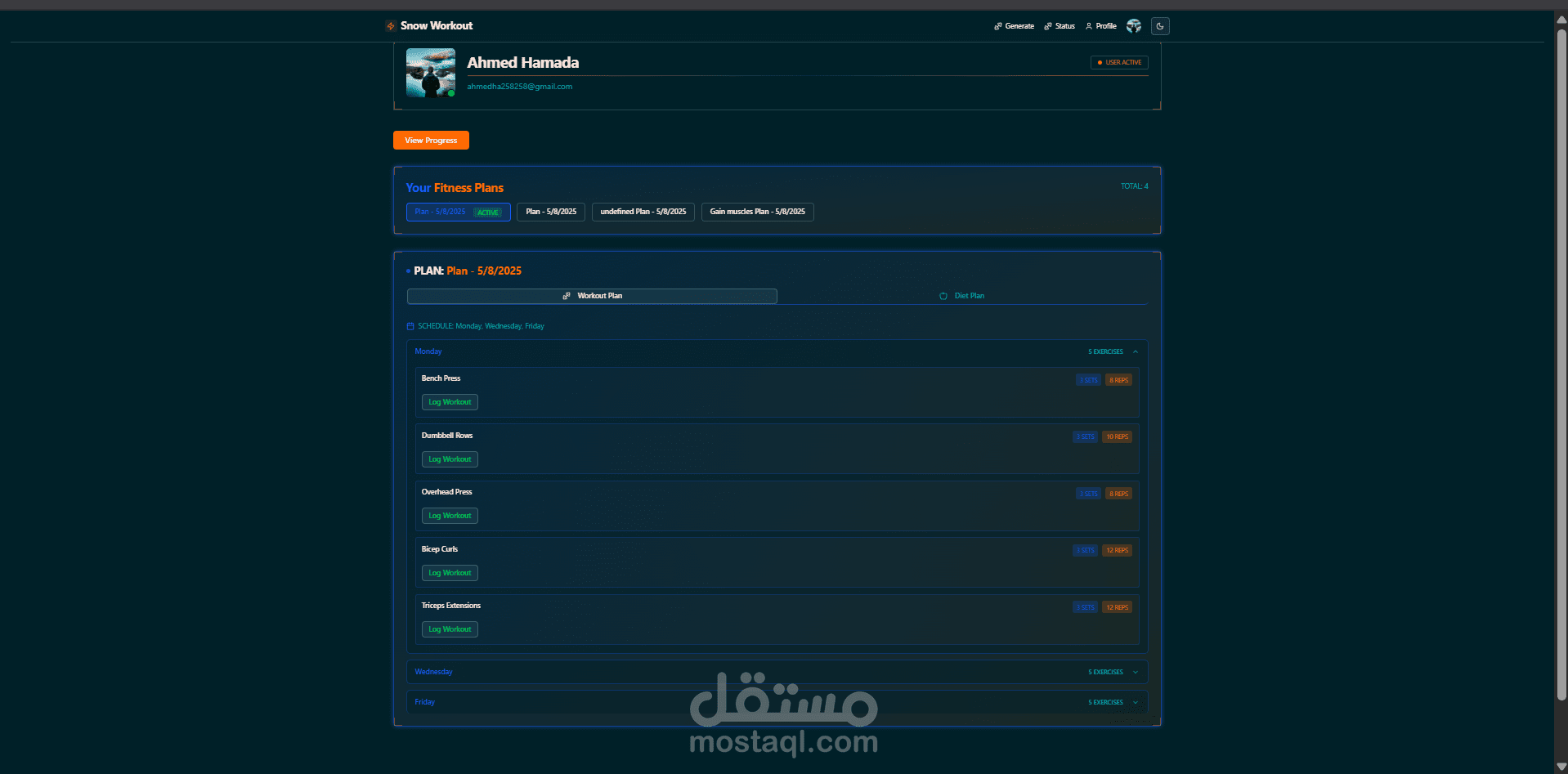Screen dimensions: 1568x774
Task: Click the calendar icon beside SCHEDULE
Action: pos(410,325)
